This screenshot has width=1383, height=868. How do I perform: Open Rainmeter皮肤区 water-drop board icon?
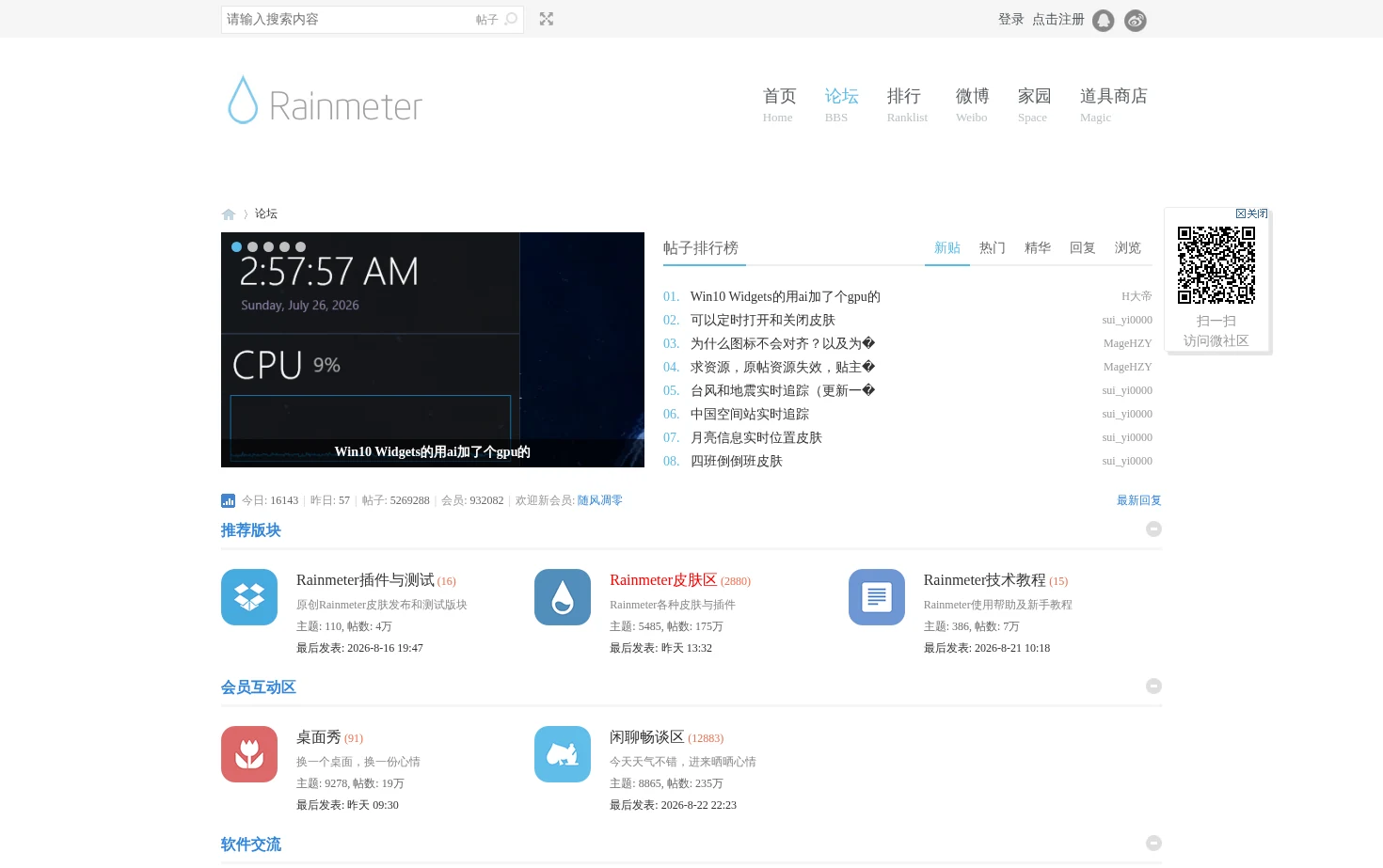click(563, 597)
